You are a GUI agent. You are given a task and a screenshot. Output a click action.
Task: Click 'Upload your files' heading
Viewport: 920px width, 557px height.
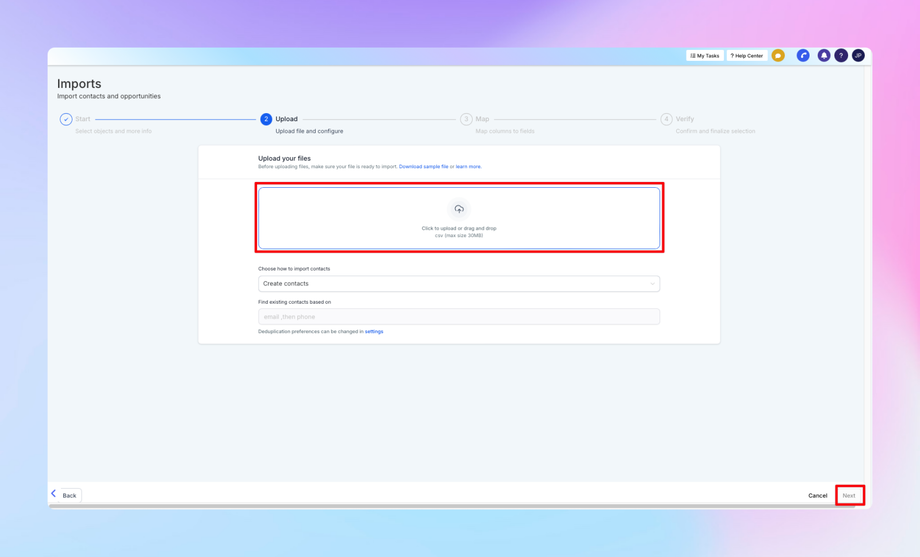coord(285,158)
